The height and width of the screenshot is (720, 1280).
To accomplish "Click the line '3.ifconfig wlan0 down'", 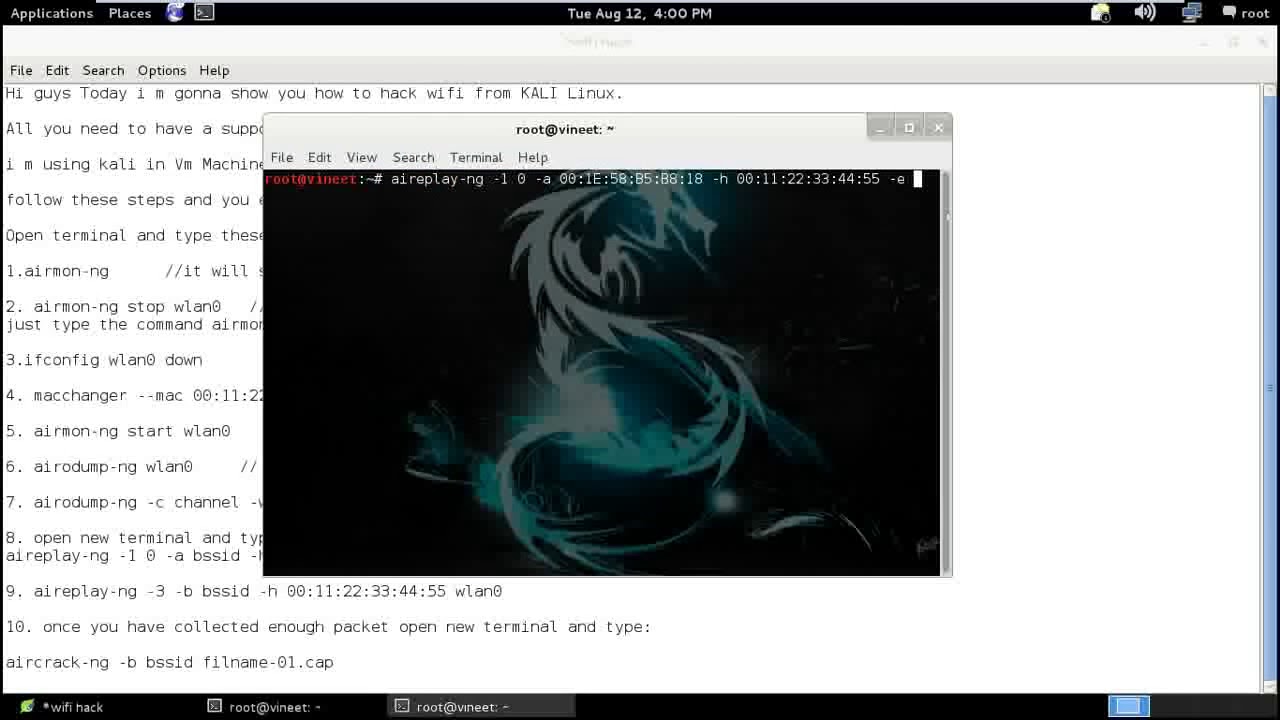I will 104,360.
